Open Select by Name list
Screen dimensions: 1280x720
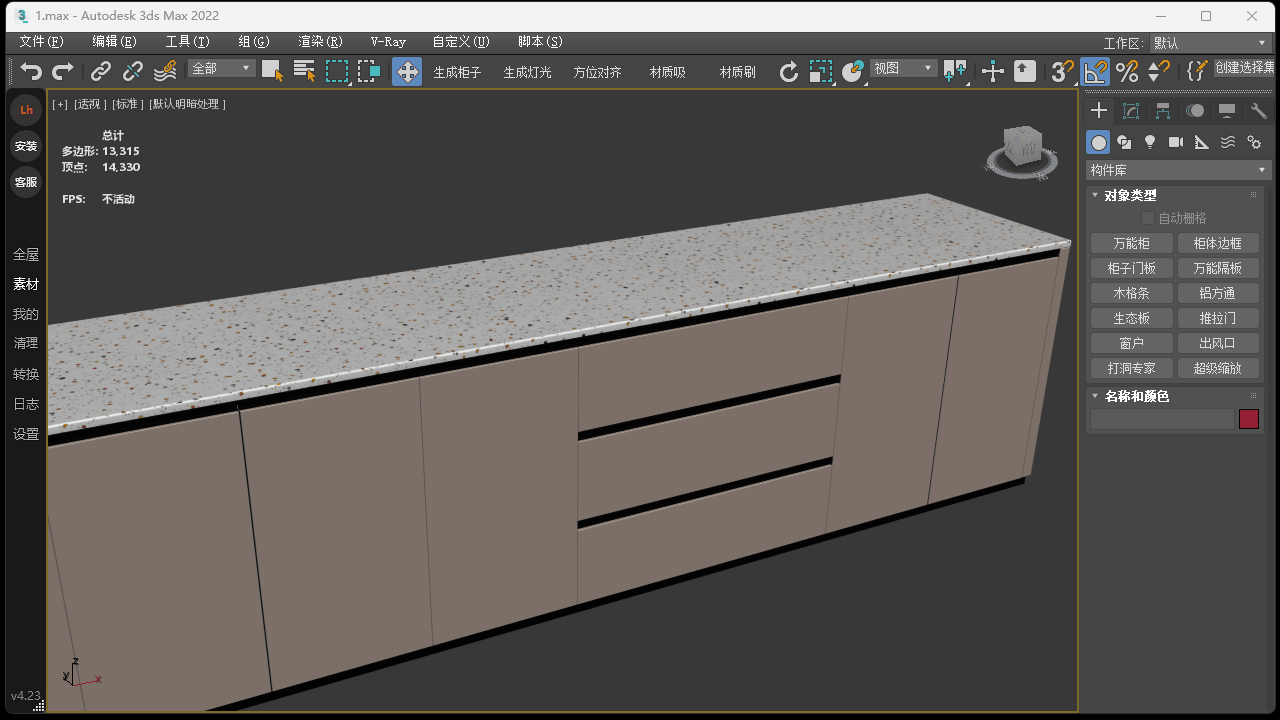click(x=304, y=71)
